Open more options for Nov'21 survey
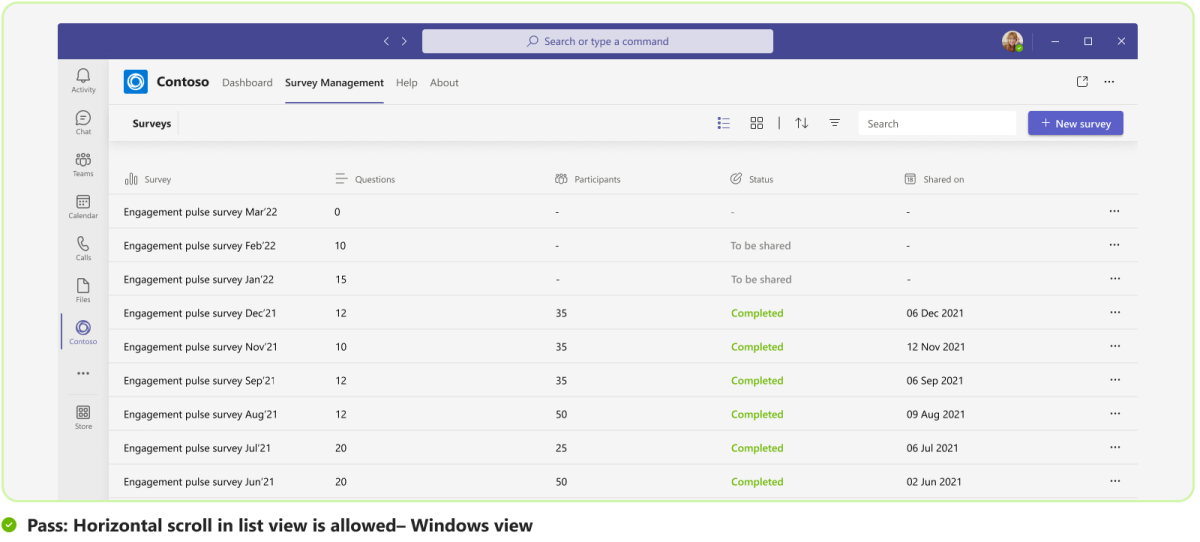This screenshot has height=542, width=1200. click(1114, 347)
